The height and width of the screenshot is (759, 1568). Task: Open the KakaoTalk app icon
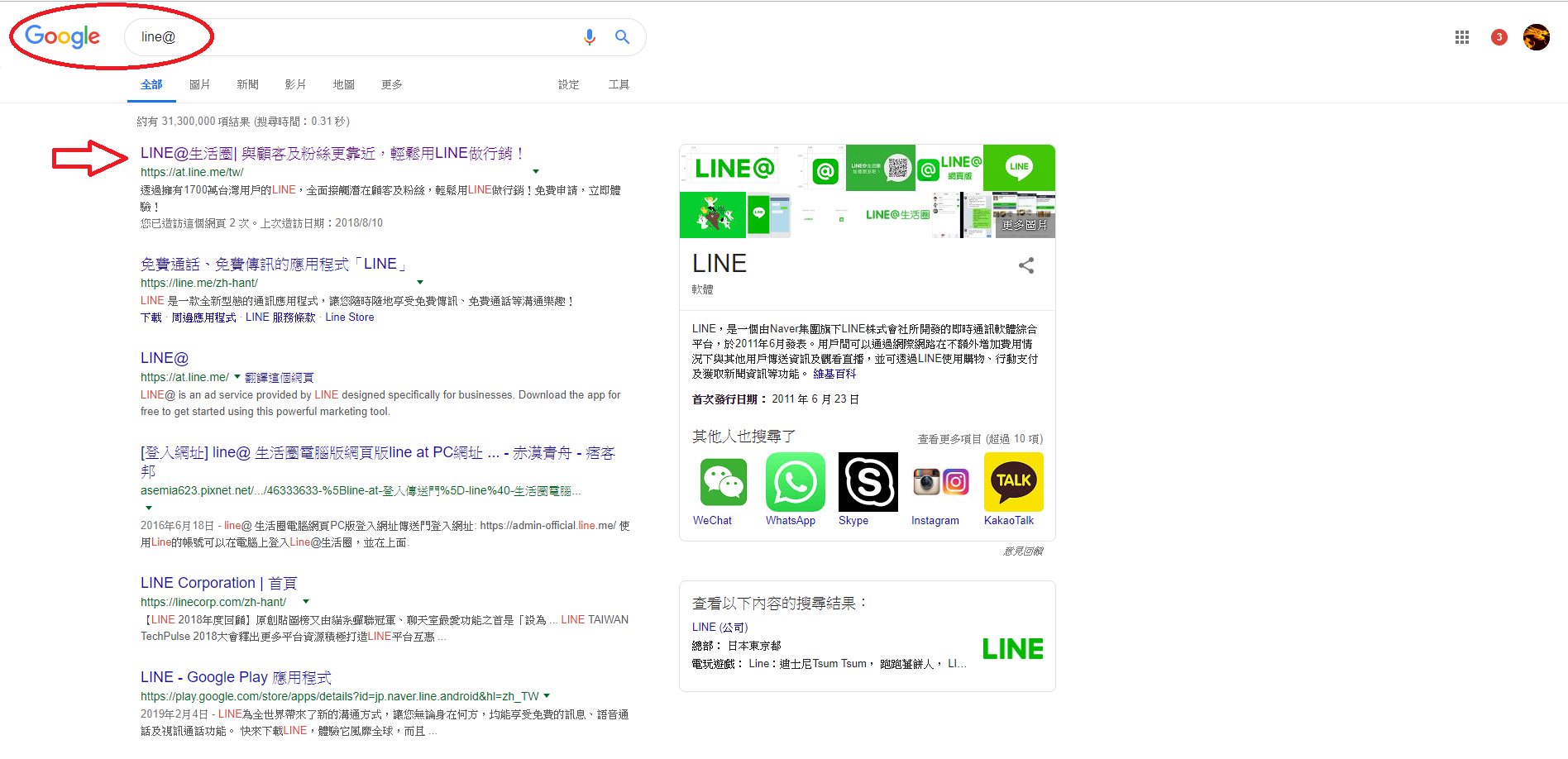(1014, 482)
